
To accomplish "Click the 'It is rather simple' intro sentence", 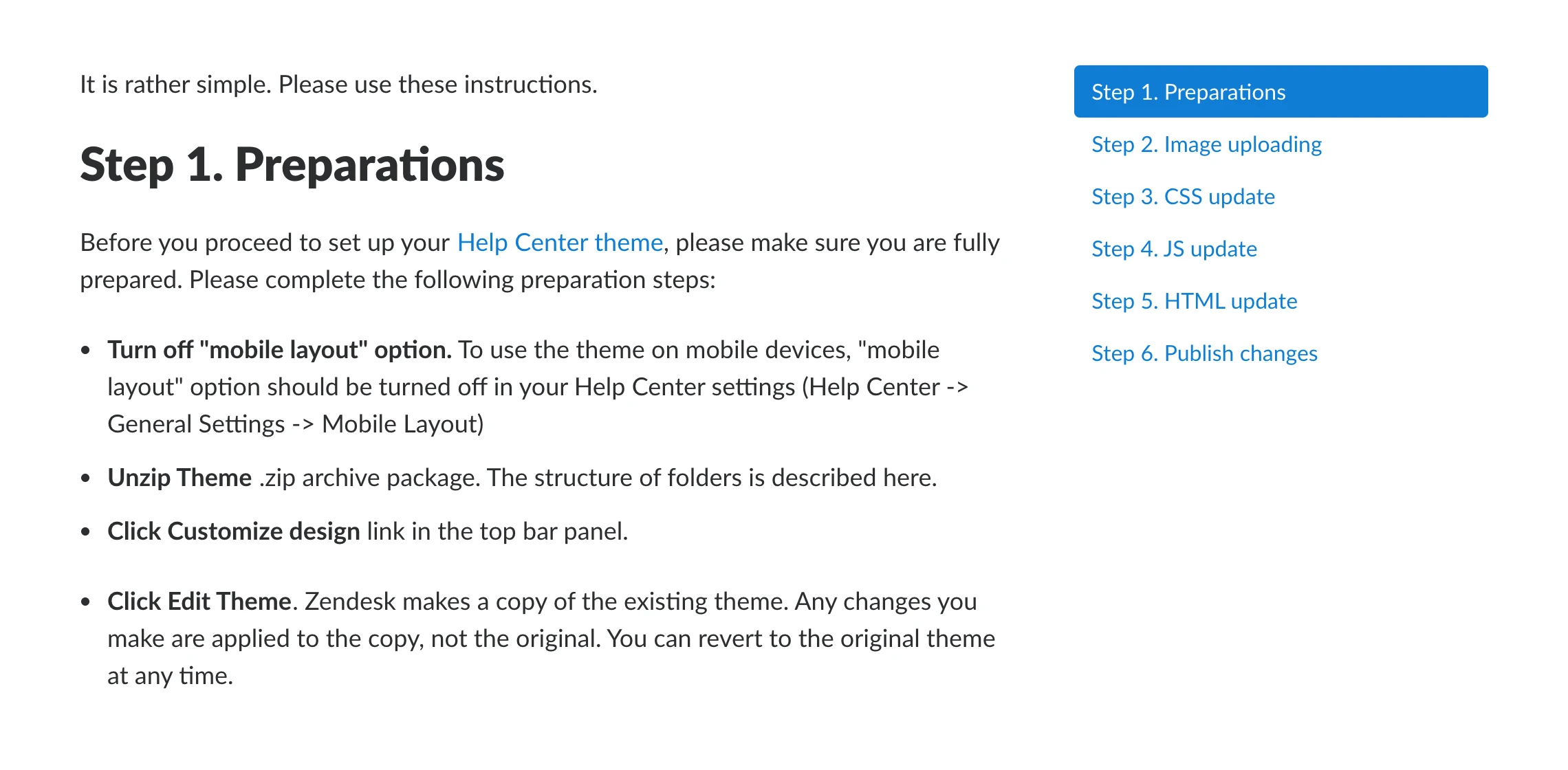I will pos(338,85).
